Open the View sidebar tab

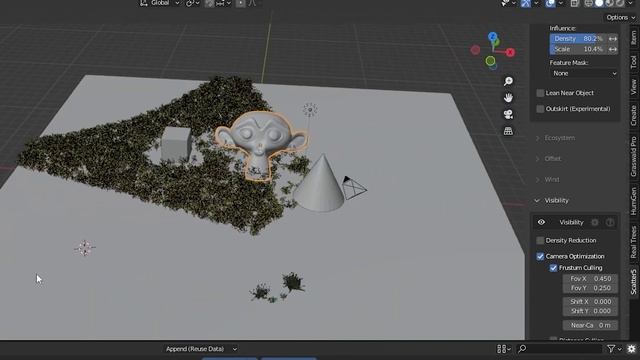(633, 87)
